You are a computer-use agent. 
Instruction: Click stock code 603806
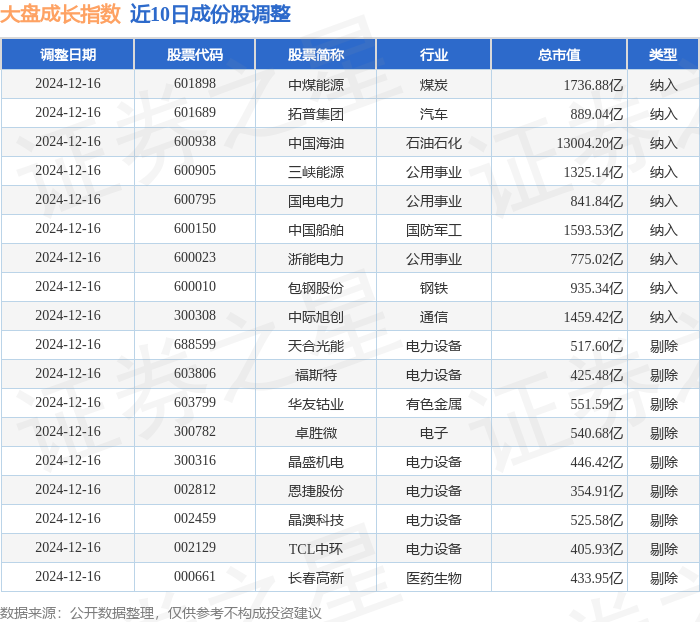tap(195, 374)
